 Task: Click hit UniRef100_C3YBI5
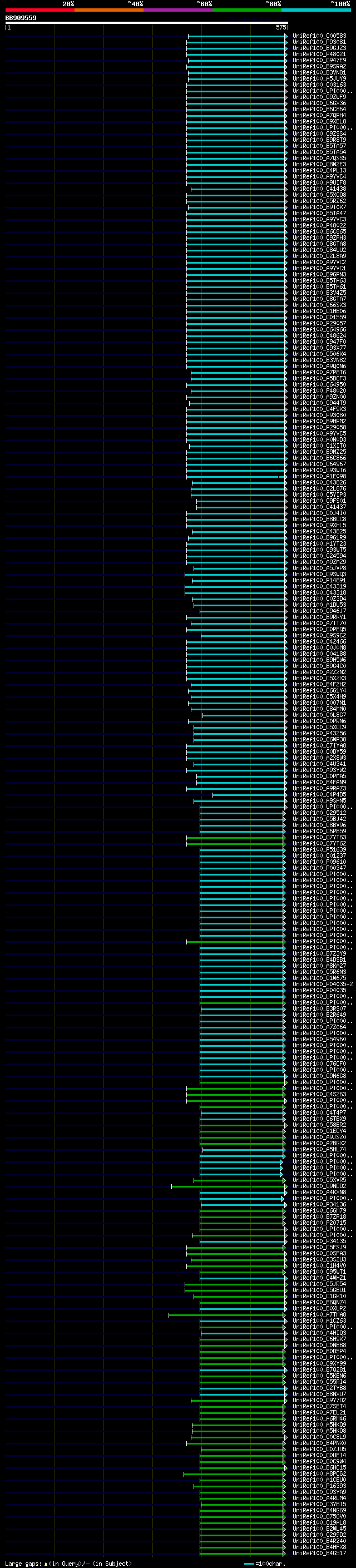tap(319, 1505)
